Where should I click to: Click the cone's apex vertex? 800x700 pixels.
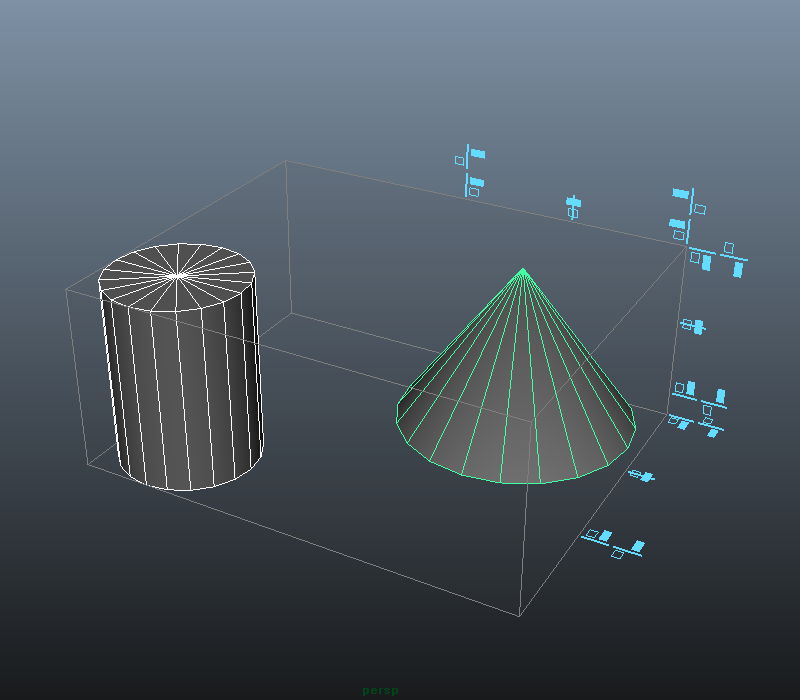click(523, 268)
